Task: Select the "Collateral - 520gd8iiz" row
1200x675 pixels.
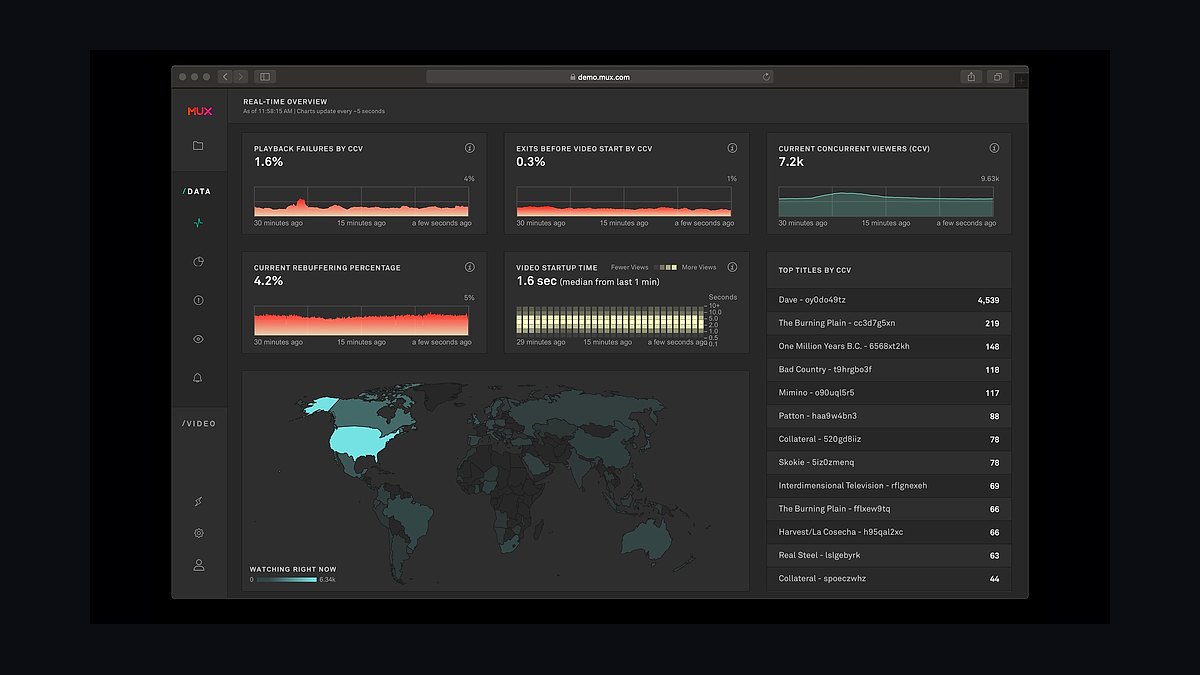Action: (x=889, y=439)
